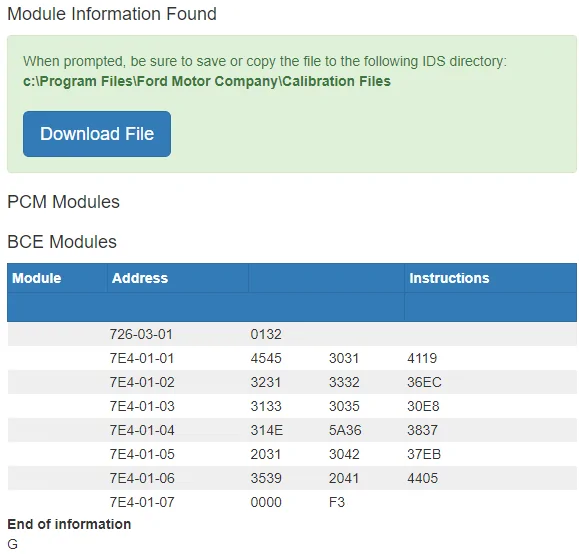Viewport: 579px width, 554px height.
Task: Select value 3539 in the 7E4-01-06 row
Action: pos(266,478)
